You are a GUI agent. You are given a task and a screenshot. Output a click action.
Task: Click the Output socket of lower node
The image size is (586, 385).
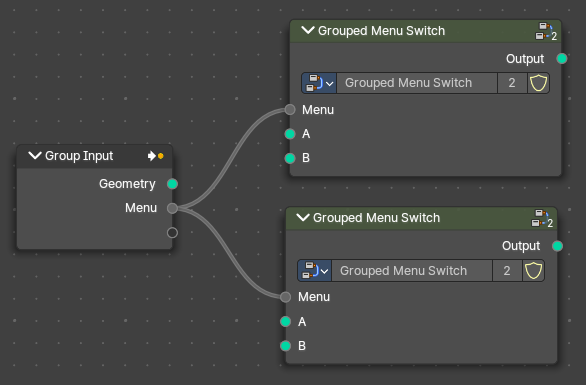(x=557, y=246)
